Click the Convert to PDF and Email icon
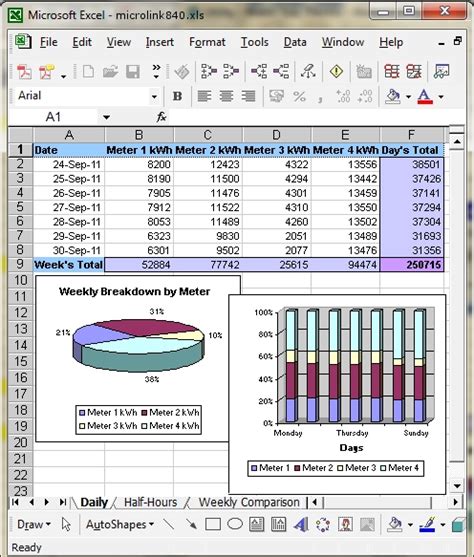Image resolution: width=474 pixels, height=557 pixels. tap(47, 72)
